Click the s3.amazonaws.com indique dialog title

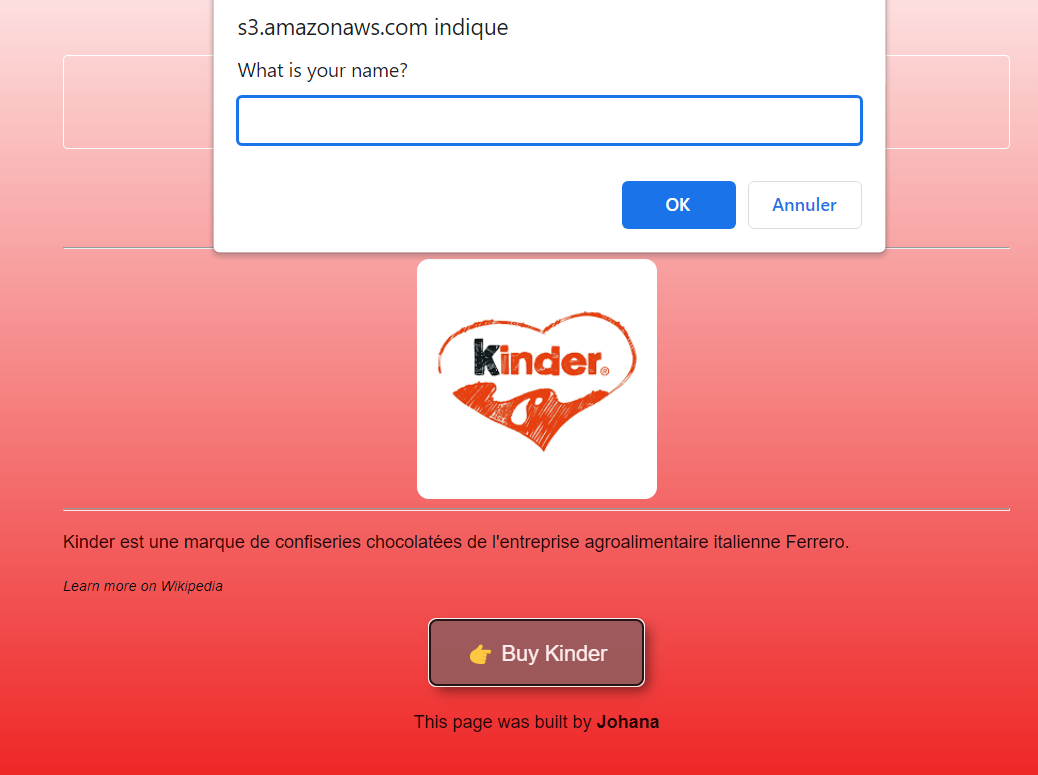[373, 27]
